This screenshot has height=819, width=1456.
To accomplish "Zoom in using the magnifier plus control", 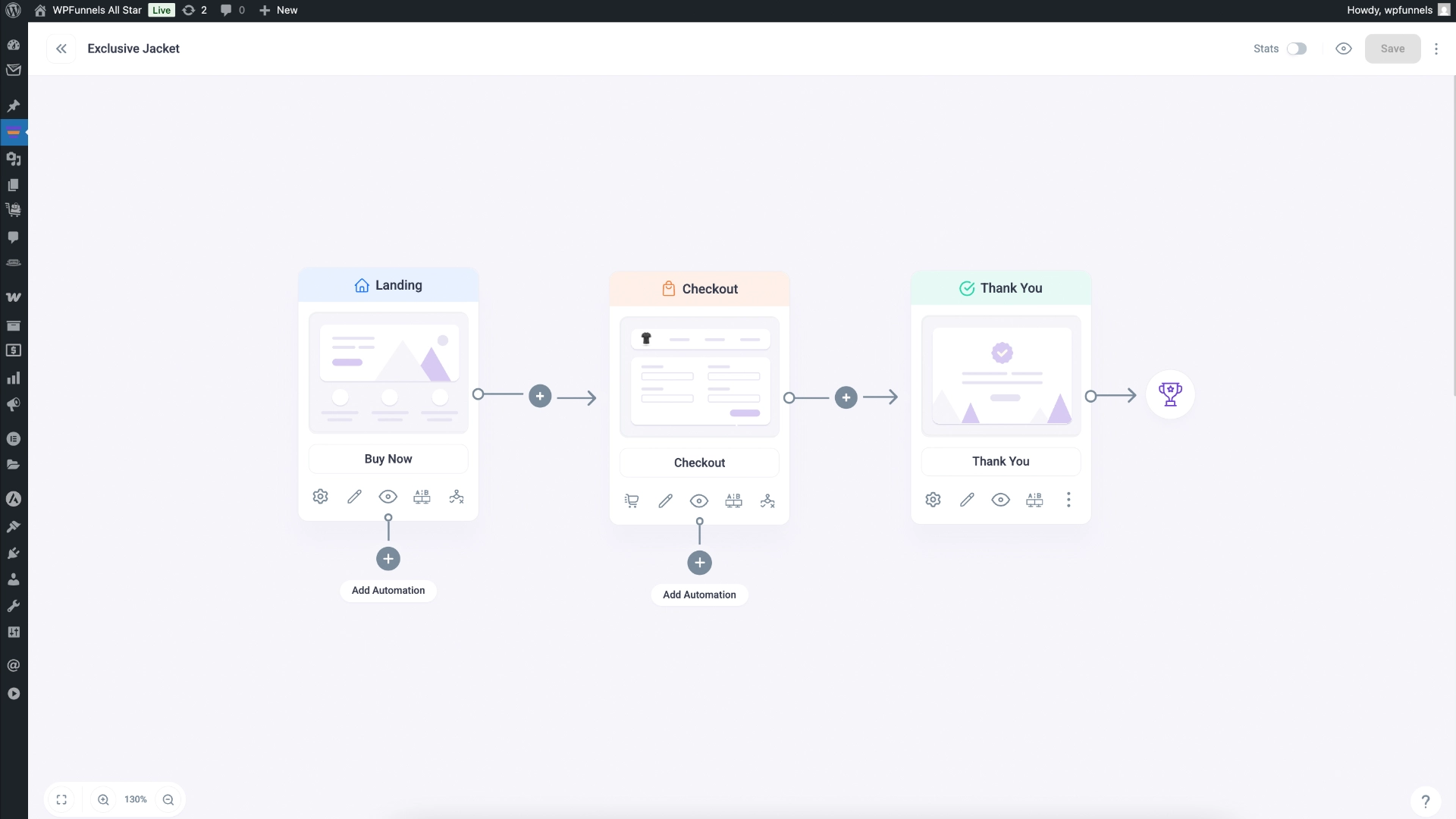I will point(103,799).
